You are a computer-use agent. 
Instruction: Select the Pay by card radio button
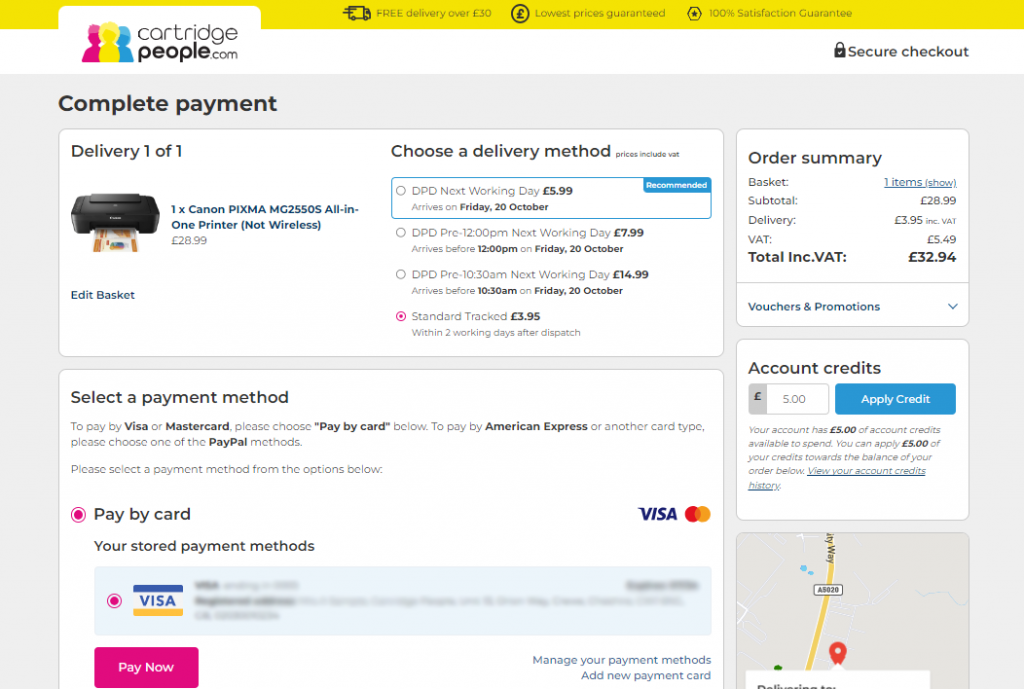pos(78,515)
